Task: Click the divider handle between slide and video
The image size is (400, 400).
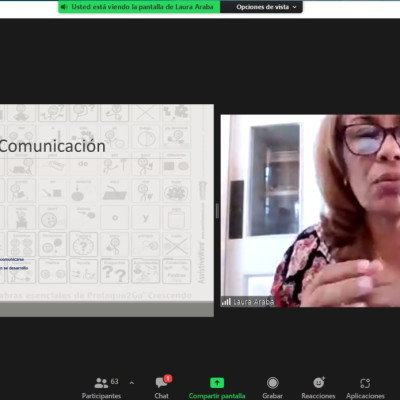Action: point(217,211)
